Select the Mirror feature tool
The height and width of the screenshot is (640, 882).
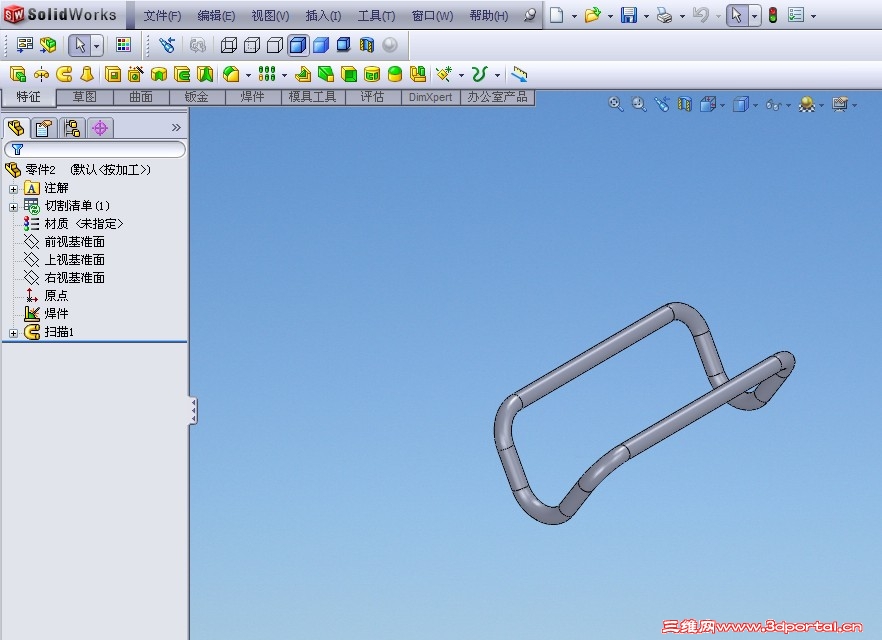(418, 74)
